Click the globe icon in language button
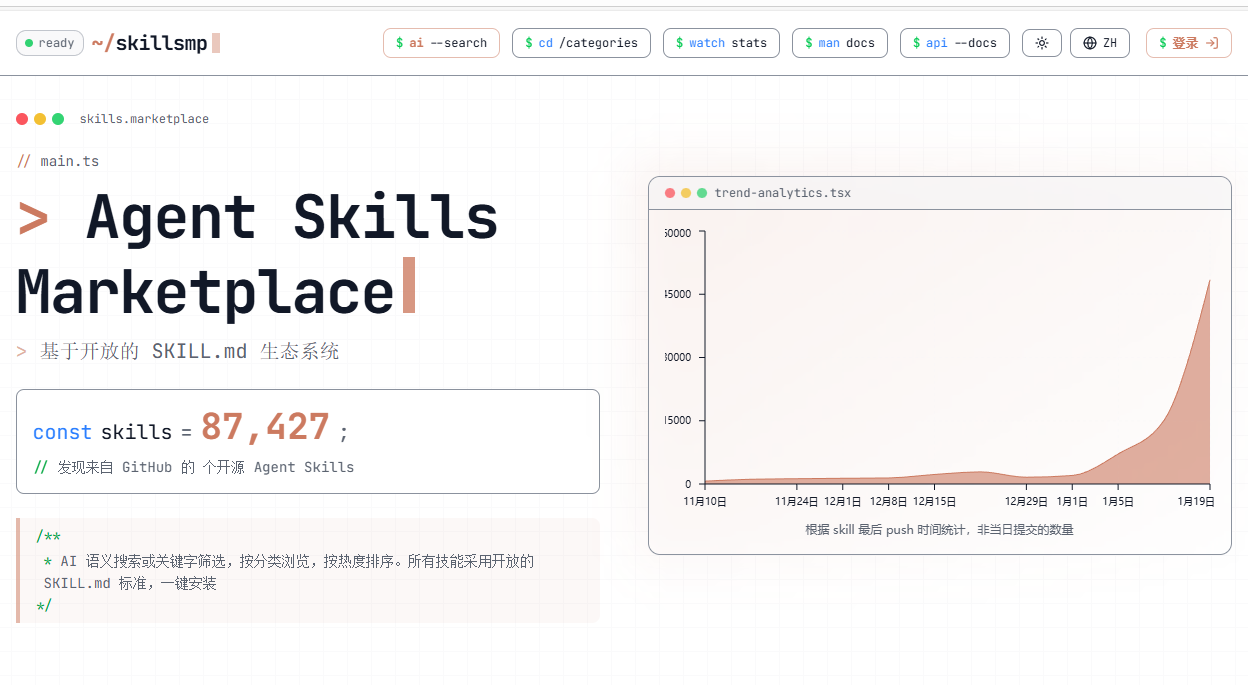 (1089, 43)
